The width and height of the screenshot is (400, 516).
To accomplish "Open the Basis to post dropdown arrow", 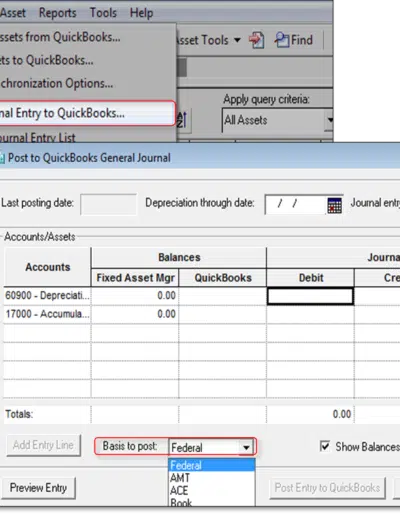I will pos(246,447).
